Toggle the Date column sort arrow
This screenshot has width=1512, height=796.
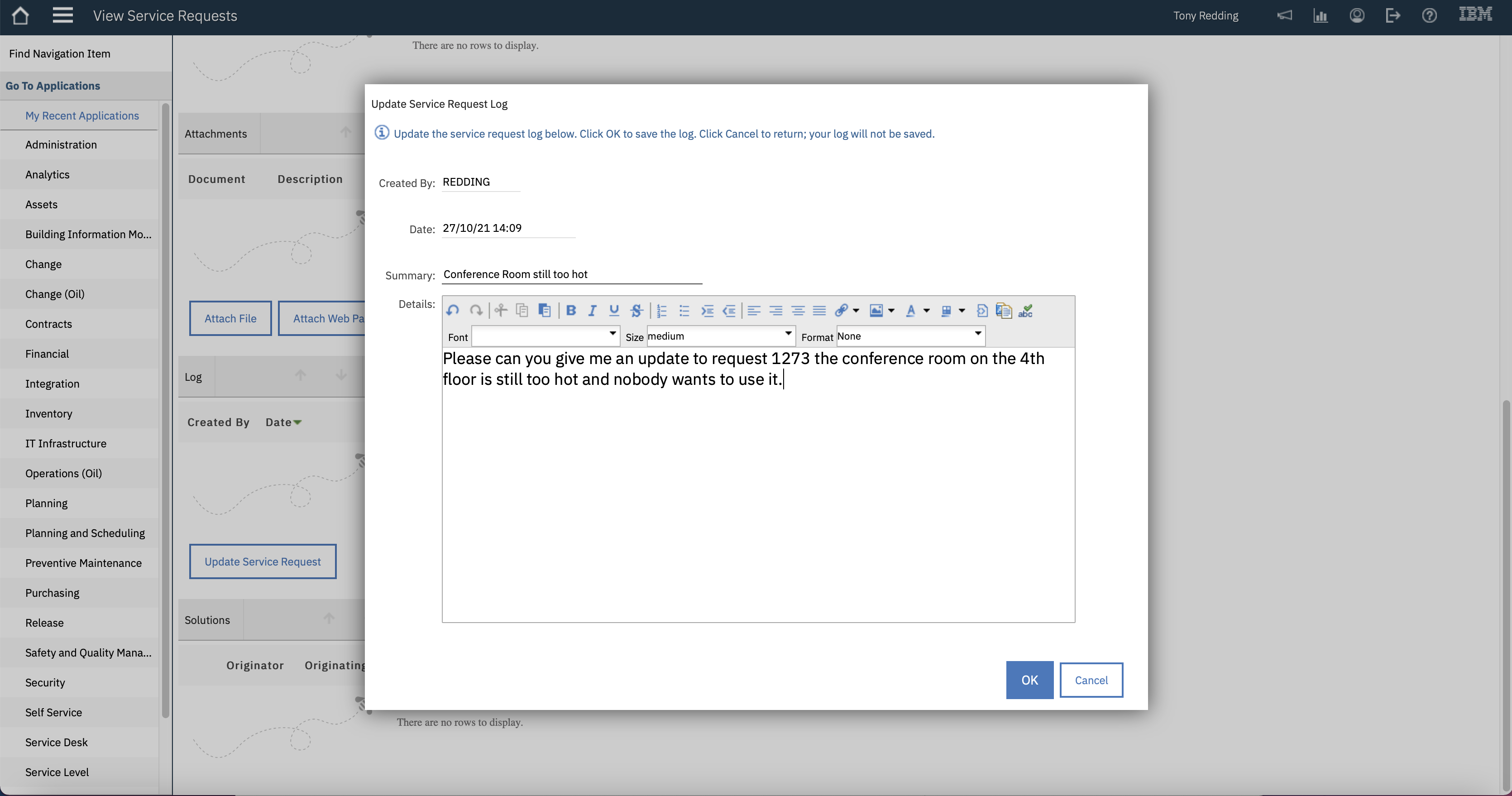pyautogui.click(x=297, y=422)
